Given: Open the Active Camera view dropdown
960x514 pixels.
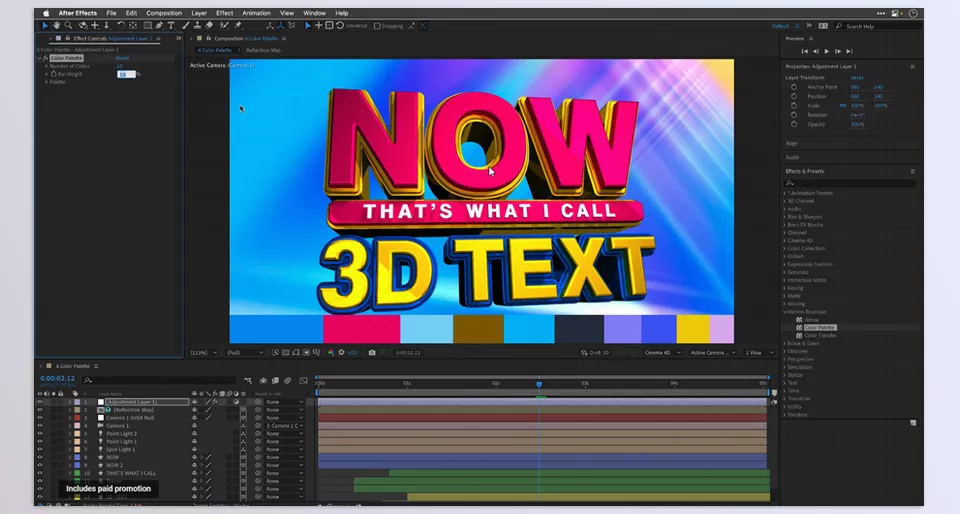Looking at the screenshot, I should pos(713,352).
